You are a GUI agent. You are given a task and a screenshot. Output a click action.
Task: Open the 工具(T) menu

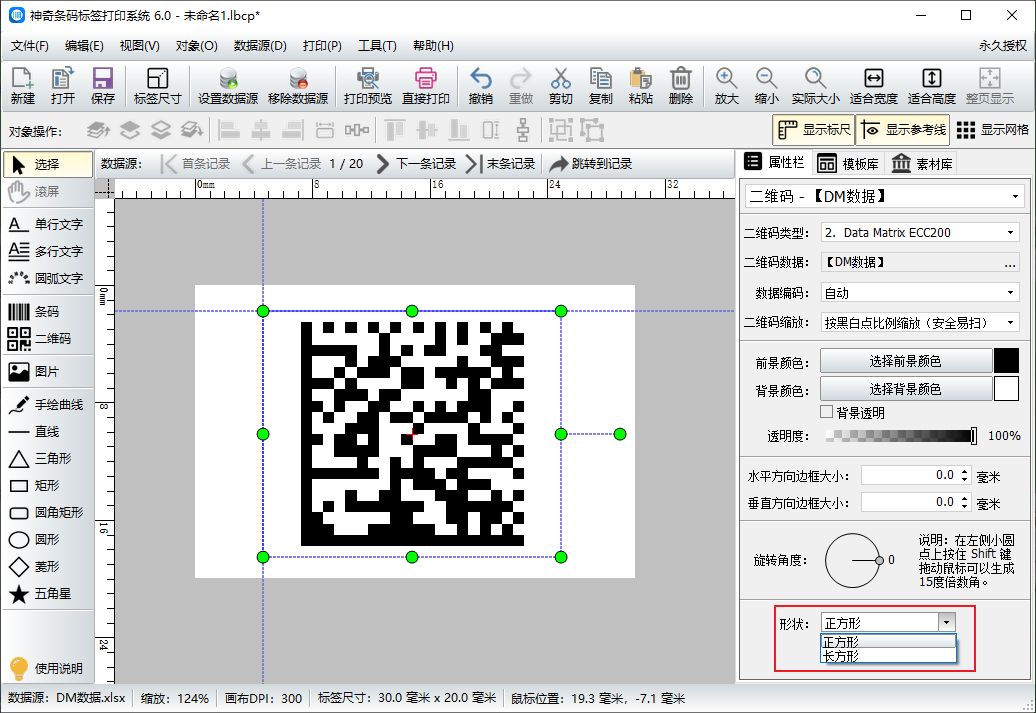tap(377, 46)
